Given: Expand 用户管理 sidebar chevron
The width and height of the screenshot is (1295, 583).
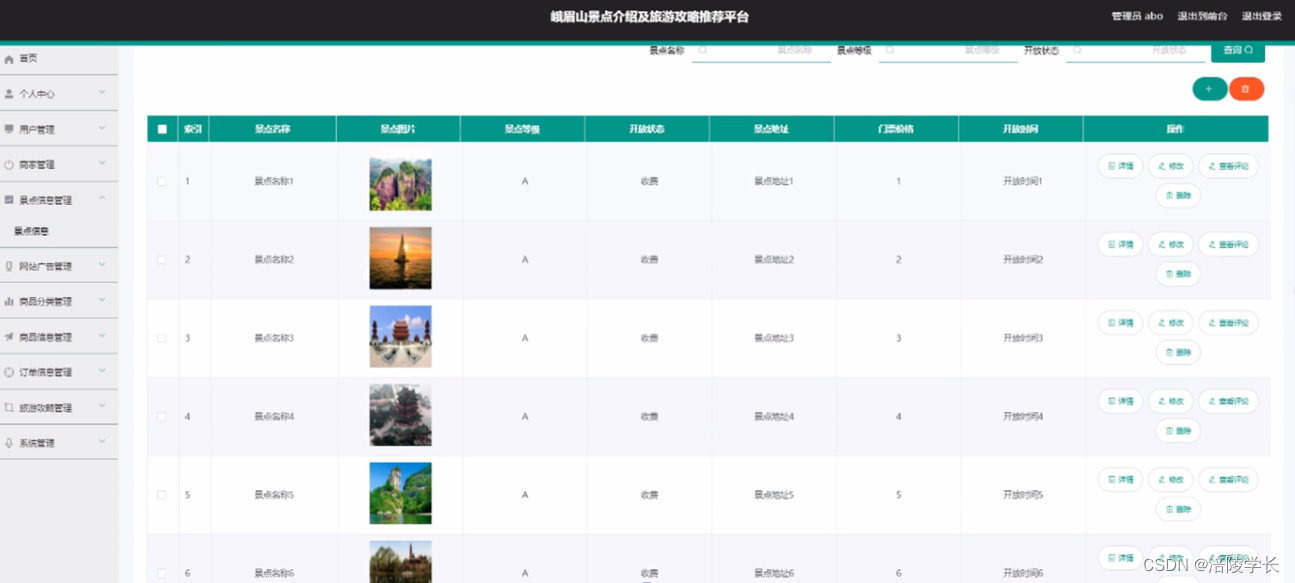Looking at the screenshot, I should click(102, 128).
